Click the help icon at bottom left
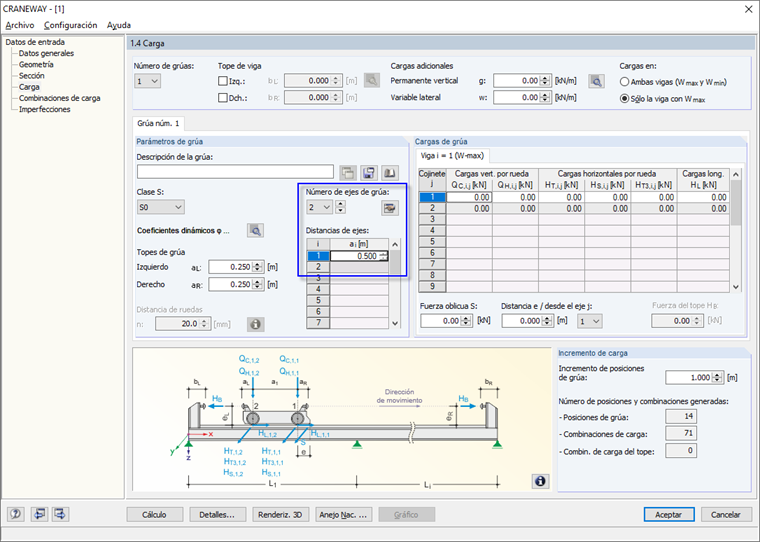760x542 pixels. click(x=16, y=514)
